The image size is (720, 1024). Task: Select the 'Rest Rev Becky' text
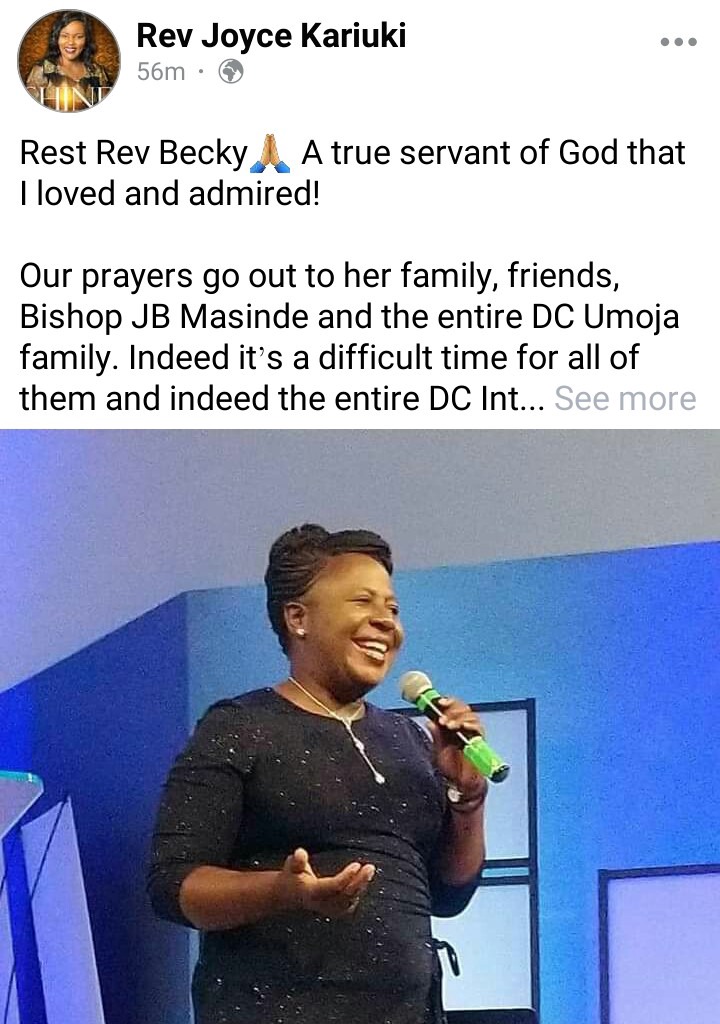pyautogui.click(x=133, y=153)
